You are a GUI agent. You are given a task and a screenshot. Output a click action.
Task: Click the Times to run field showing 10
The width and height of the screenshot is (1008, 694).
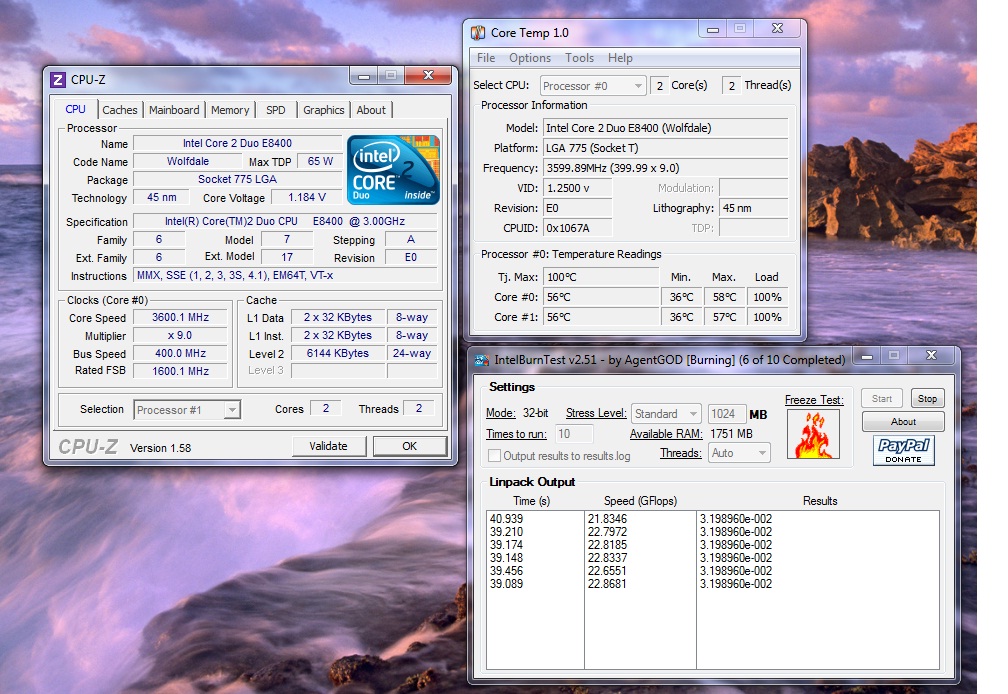[x=573, y=434]
